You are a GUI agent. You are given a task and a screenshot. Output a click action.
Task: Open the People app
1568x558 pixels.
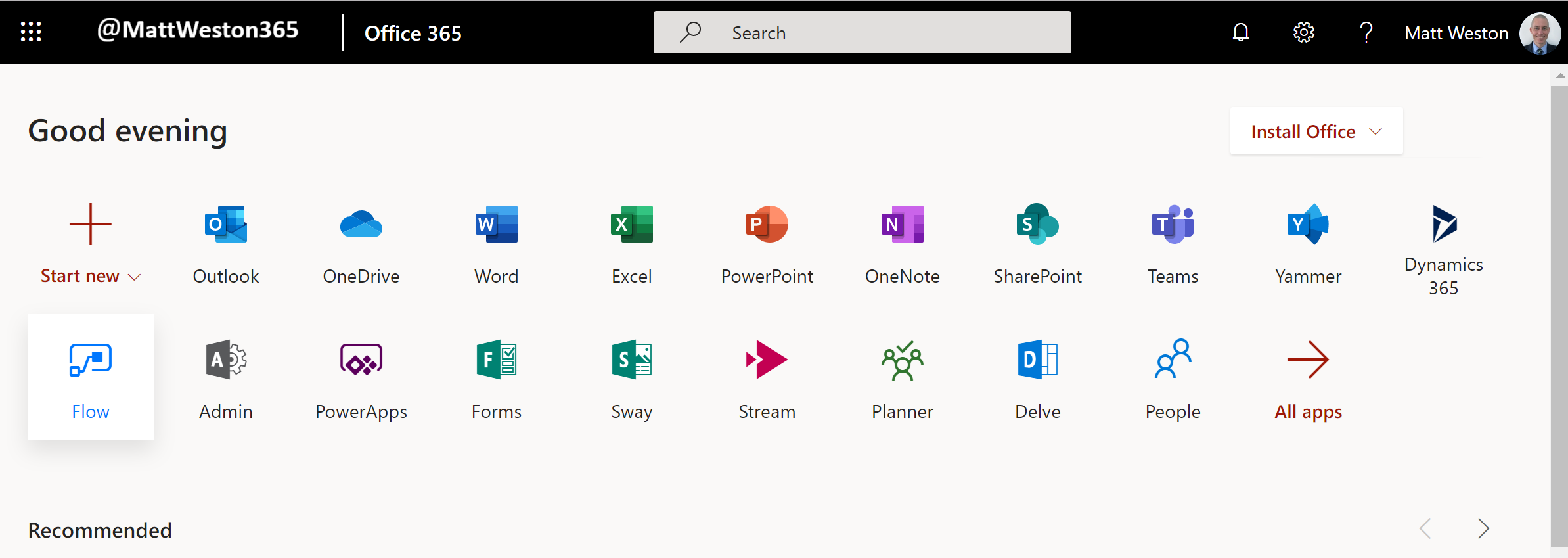point(1173,380)
